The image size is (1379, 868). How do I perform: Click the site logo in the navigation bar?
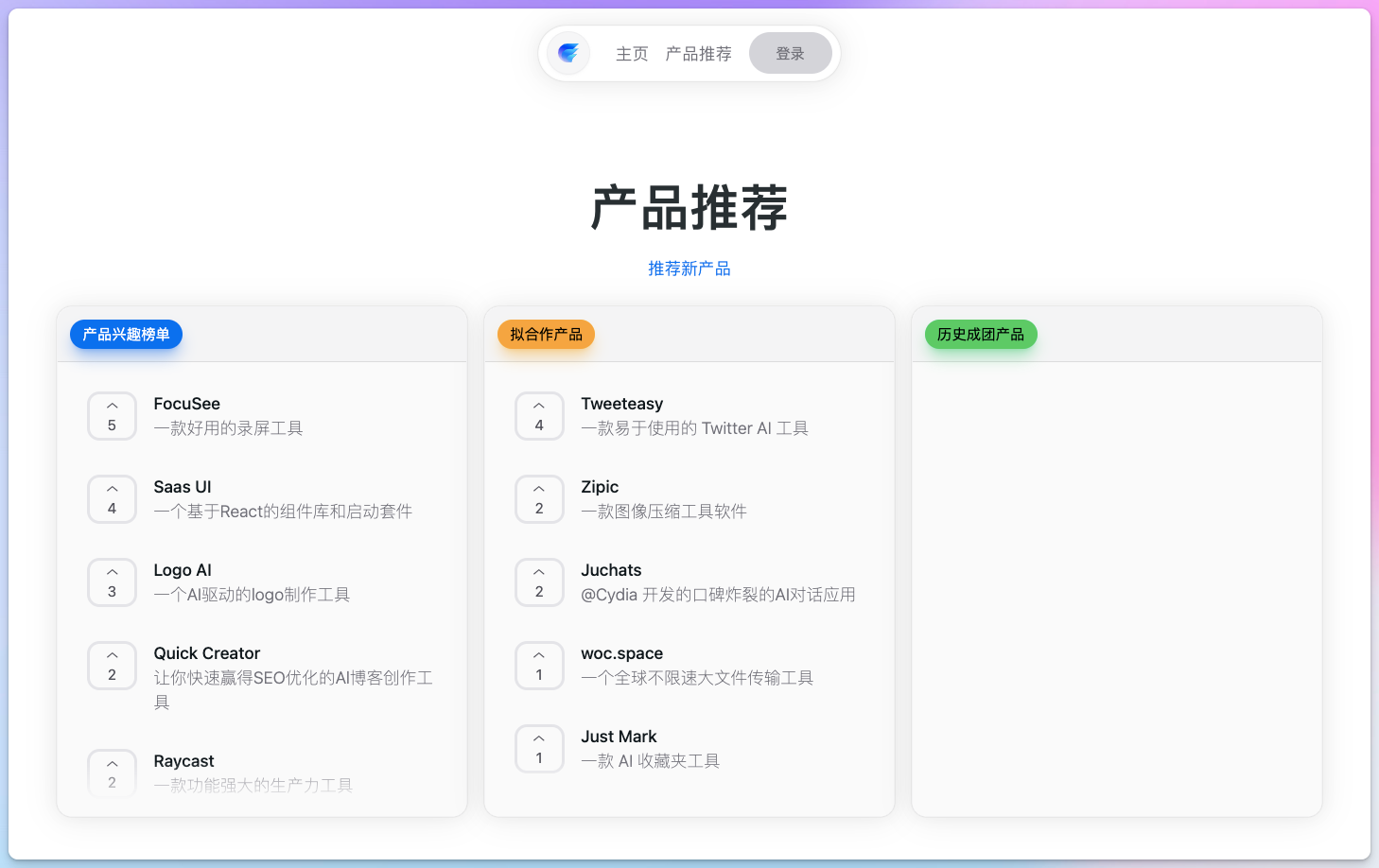click(x=567, y=53)
